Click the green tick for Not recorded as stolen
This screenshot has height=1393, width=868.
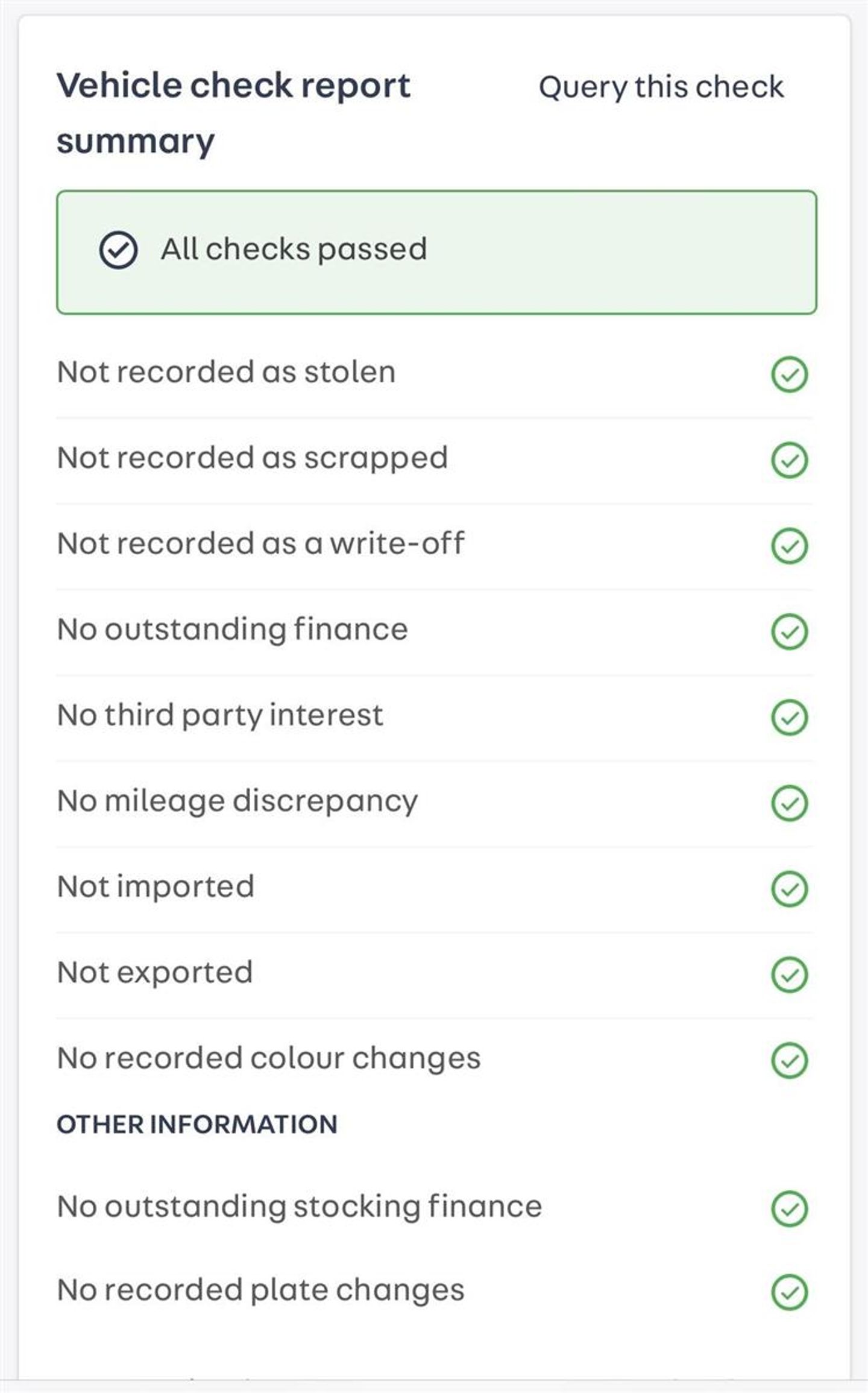pos(789,374)
